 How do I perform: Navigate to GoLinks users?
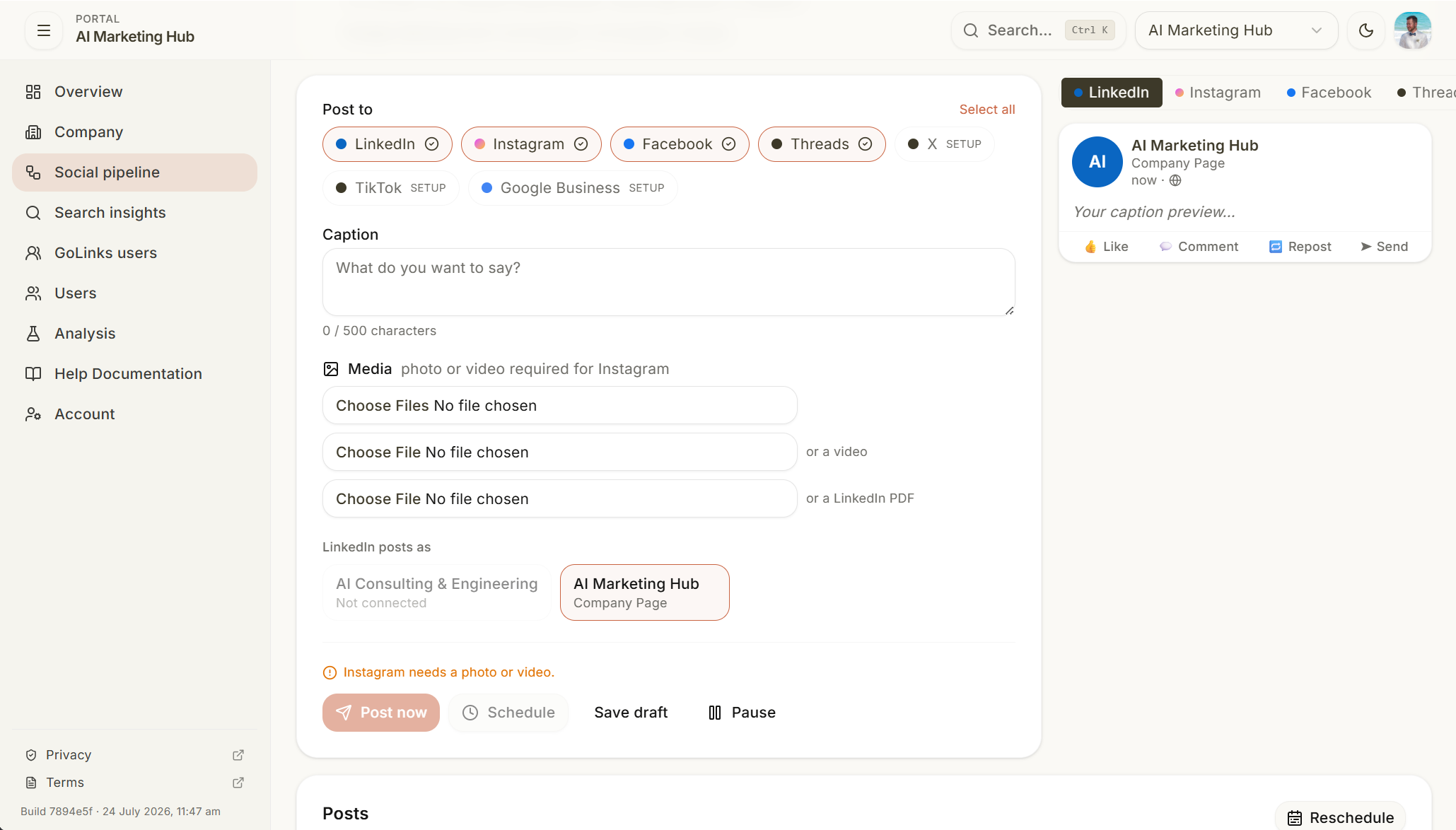click(x=134, y=253)
